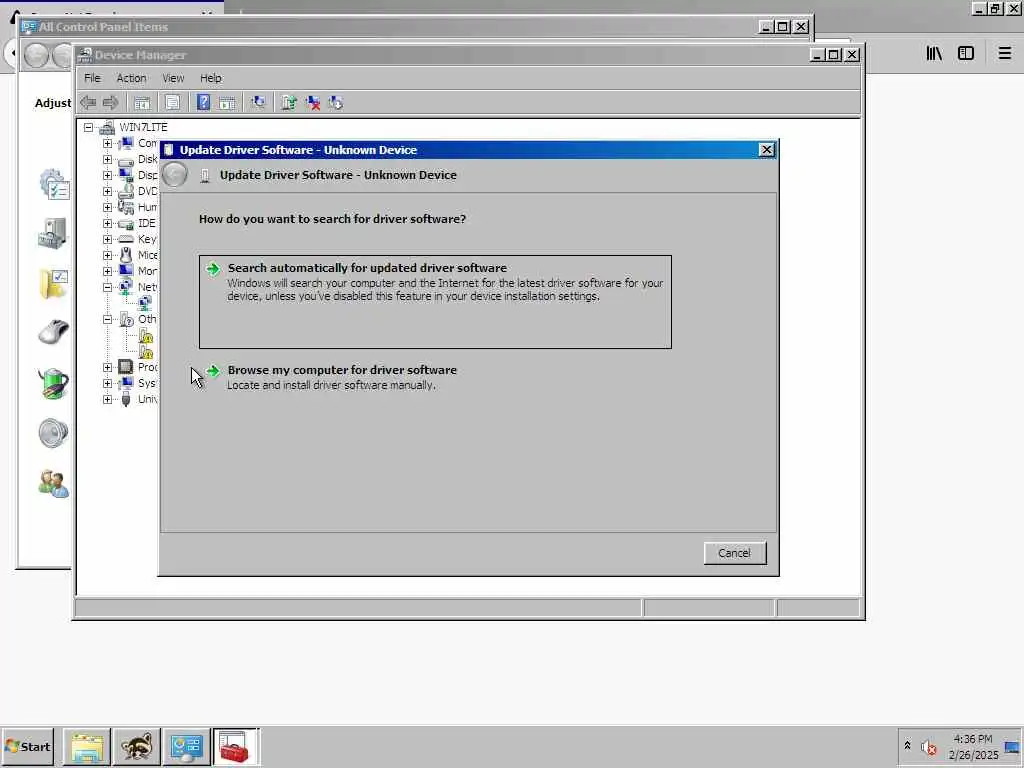This screenshot has height=768, width=1024.
Task: Click the Uninstall device icon with red X
Action: (313, 103)
